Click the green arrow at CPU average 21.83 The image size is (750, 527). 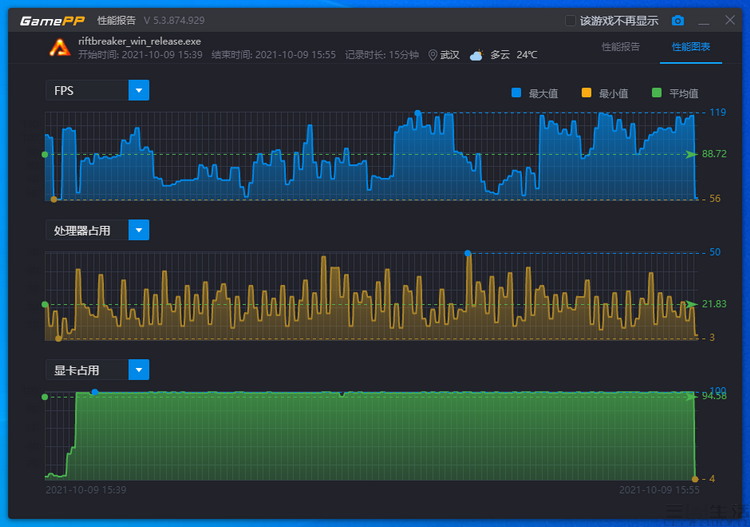pyautogui.click(x=690, y=304)
